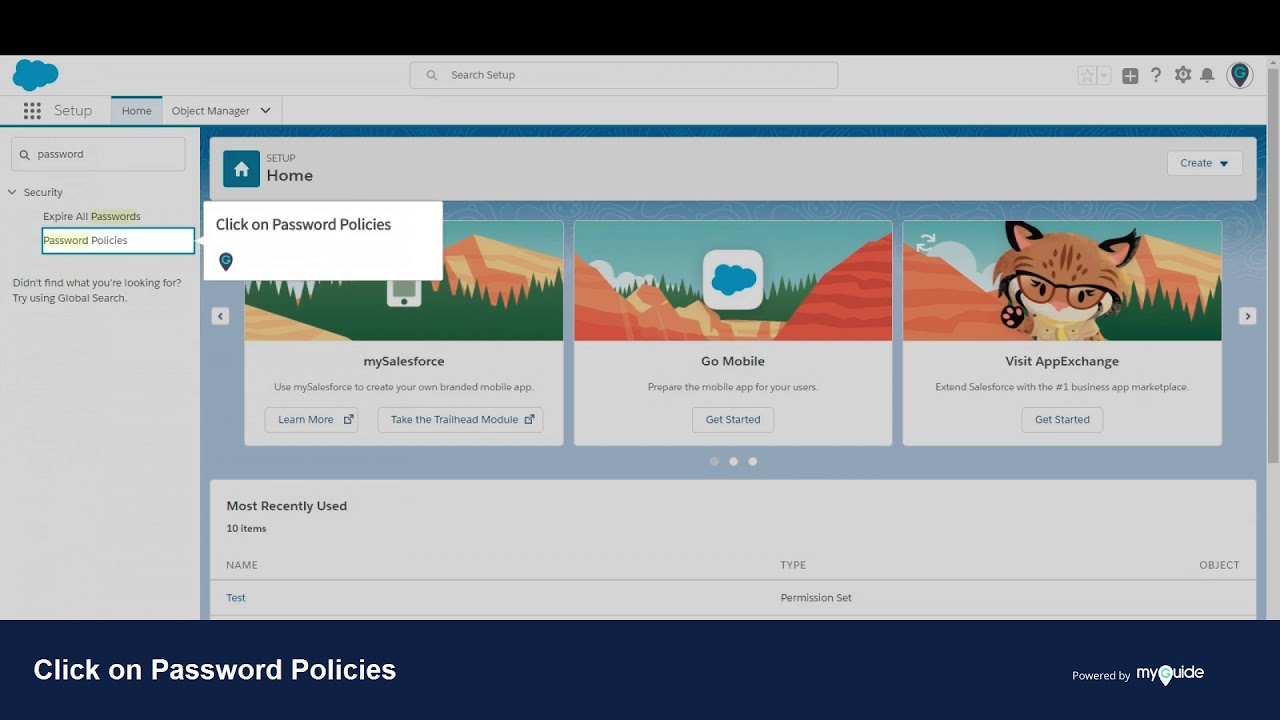Expand the Object Manager tab chevron
Viewport: 1280px width, 720px height.
(265, 111)
